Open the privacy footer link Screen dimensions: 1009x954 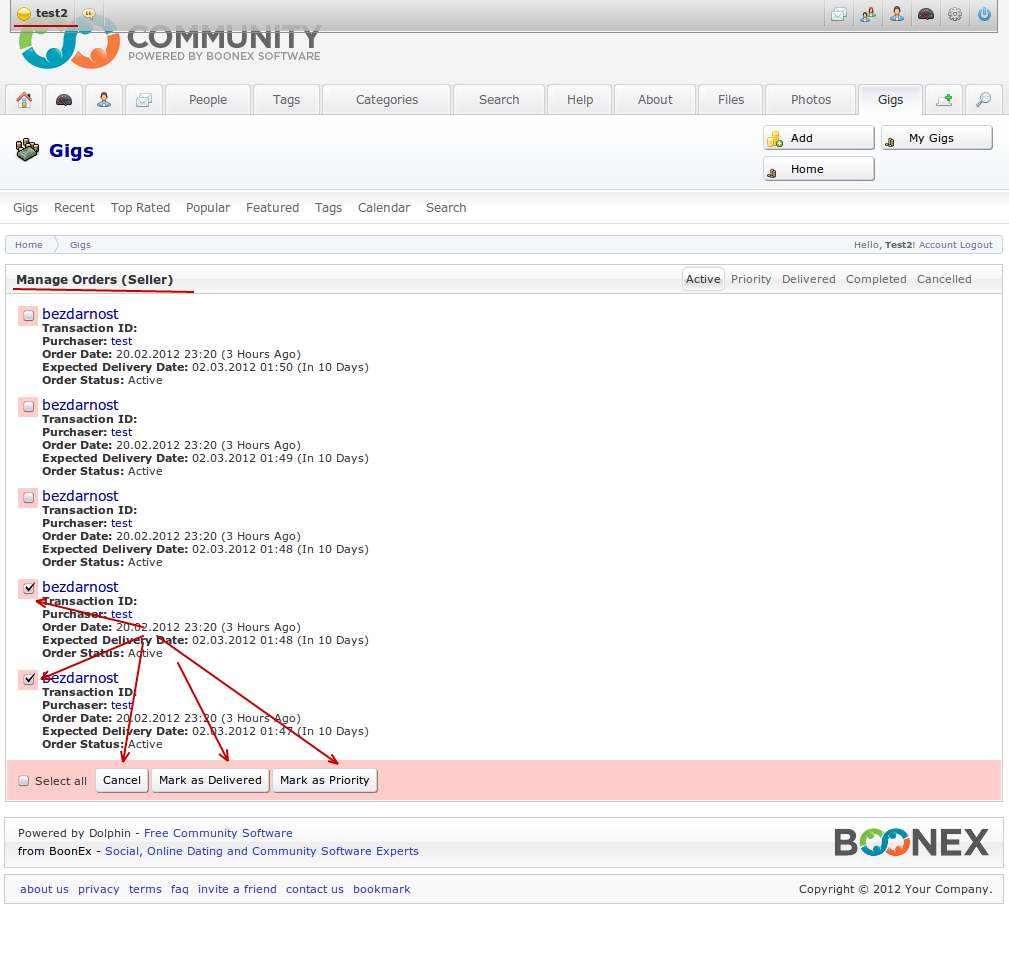[x=98, y=889]
